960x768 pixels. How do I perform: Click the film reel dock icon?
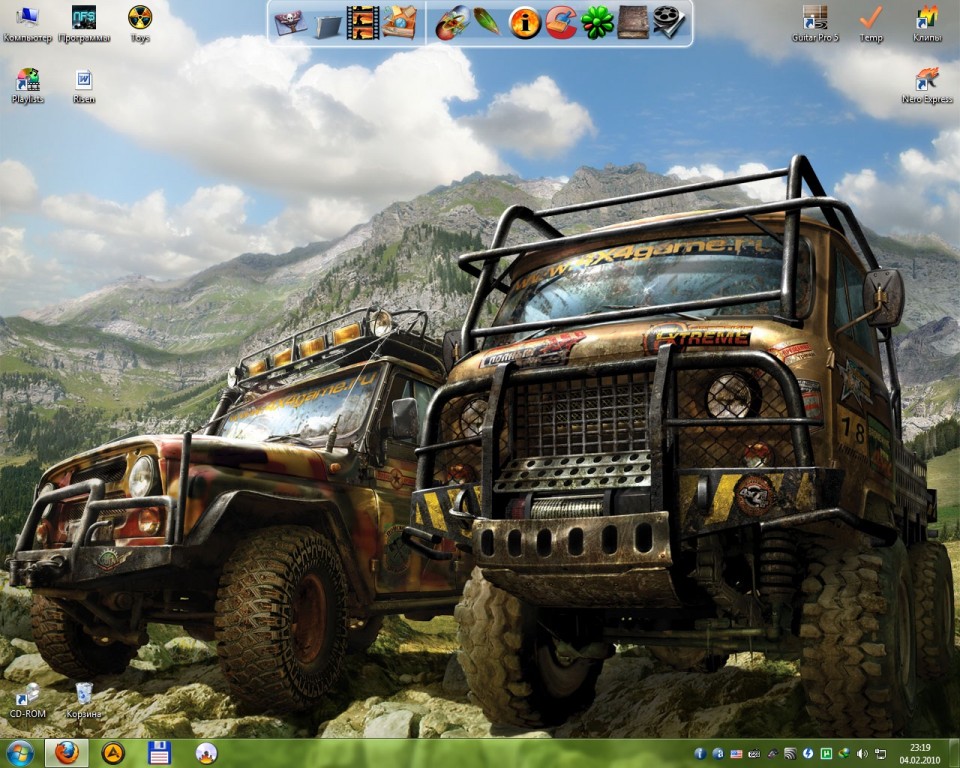[x=669, y=23]
